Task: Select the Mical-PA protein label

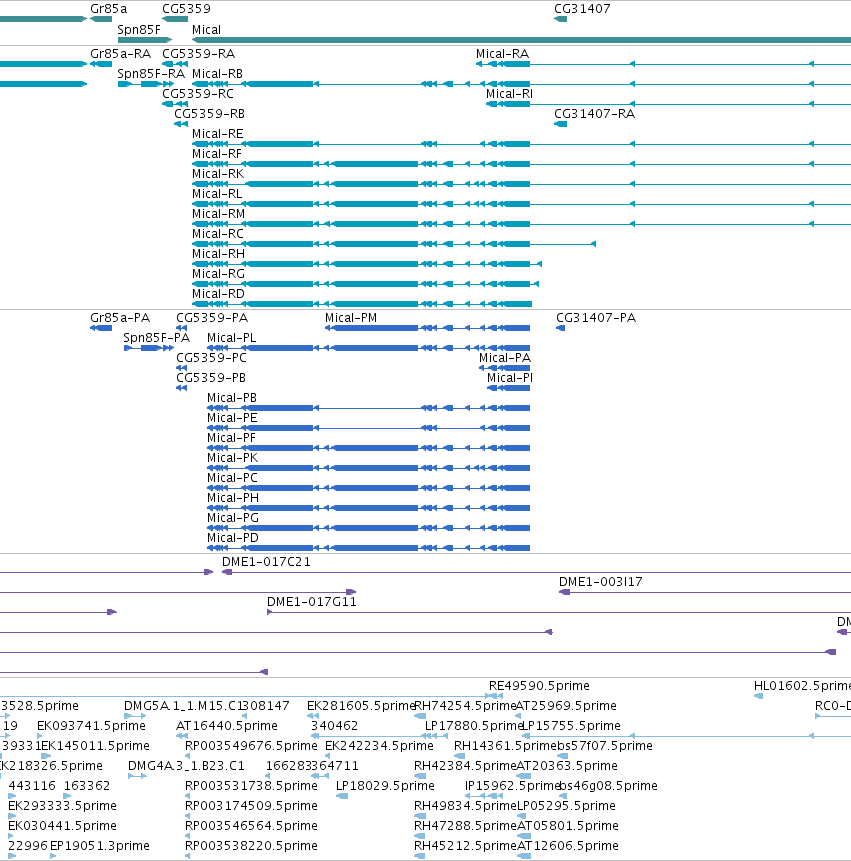Action: point(505,358)
